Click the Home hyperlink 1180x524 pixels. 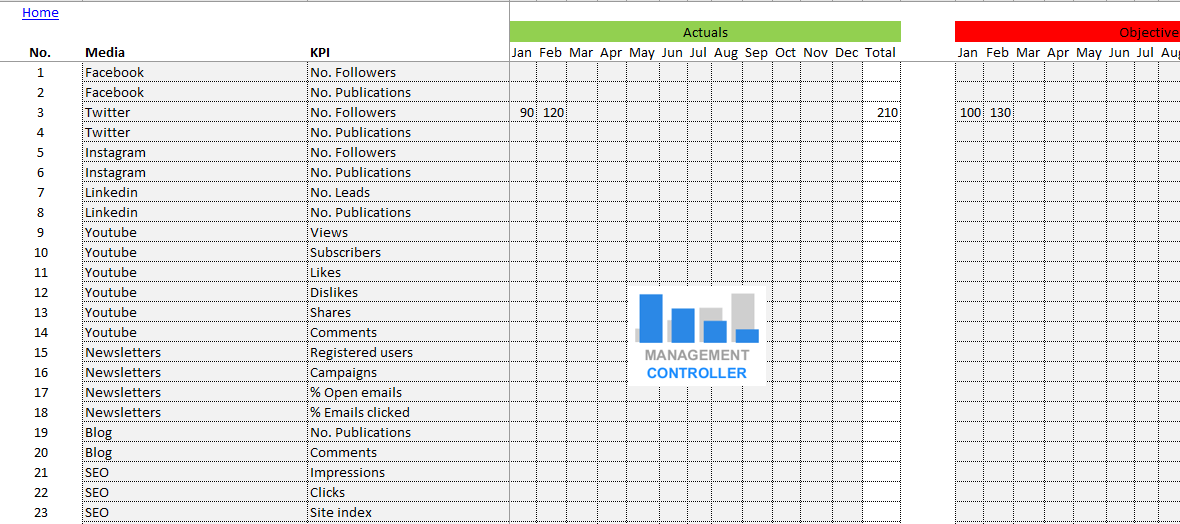(40, 13)
